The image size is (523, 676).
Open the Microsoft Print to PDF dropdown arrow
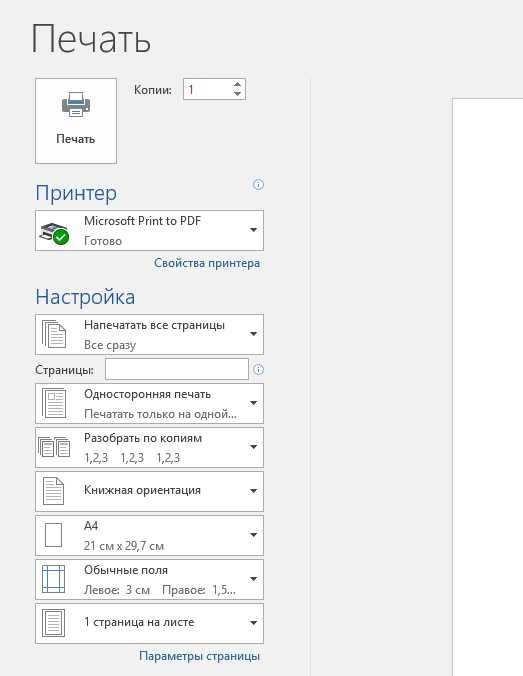tap(254, 230)
